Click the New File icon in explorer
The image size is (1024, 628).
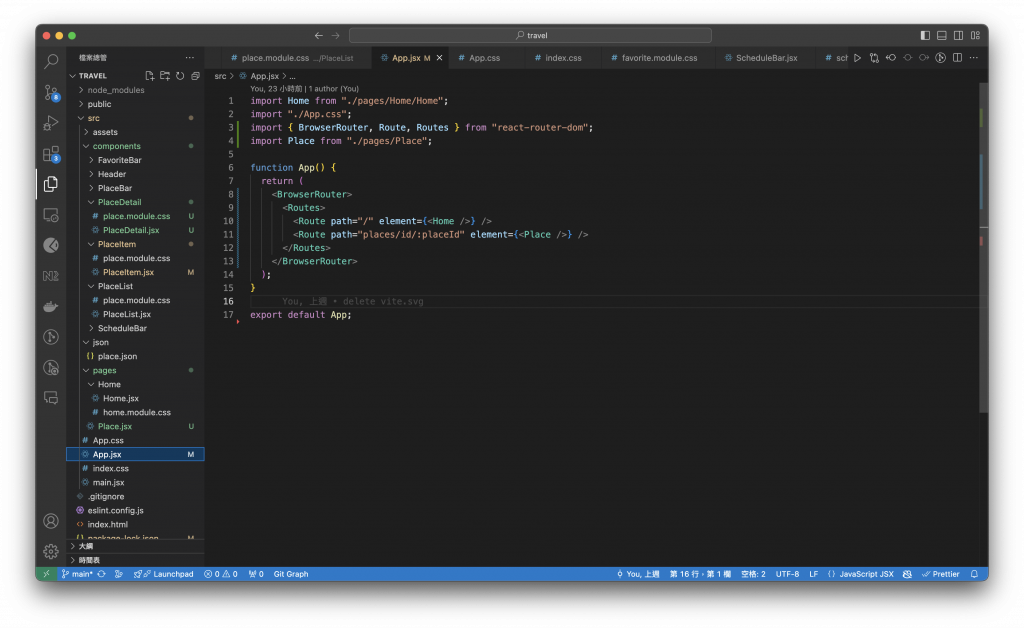pyautogui.click(x=150, y=76)
